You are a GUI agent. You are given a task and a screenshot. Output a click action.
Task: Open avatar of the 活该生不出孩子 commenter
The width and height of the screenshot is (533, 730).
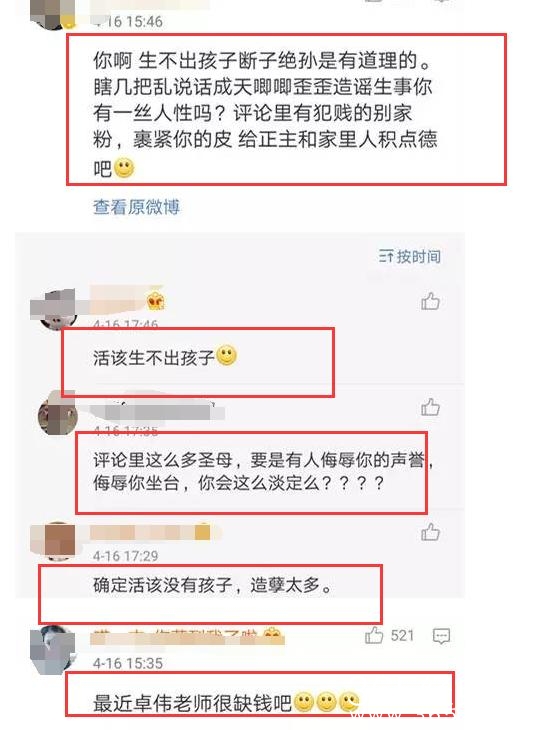(x=54, y=308)
